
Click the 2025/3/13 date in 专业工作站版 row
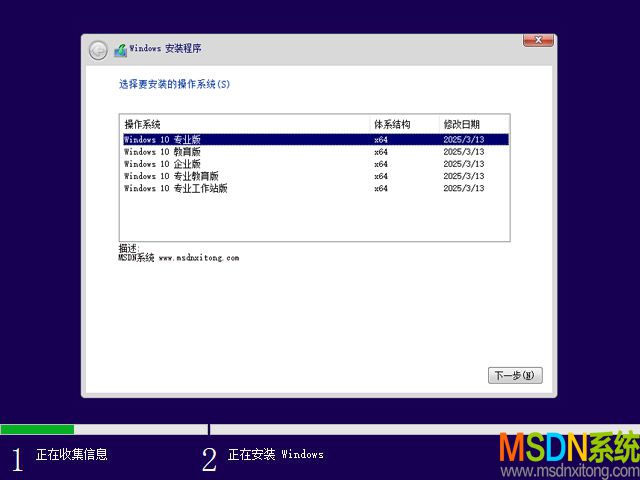point(464,188)
